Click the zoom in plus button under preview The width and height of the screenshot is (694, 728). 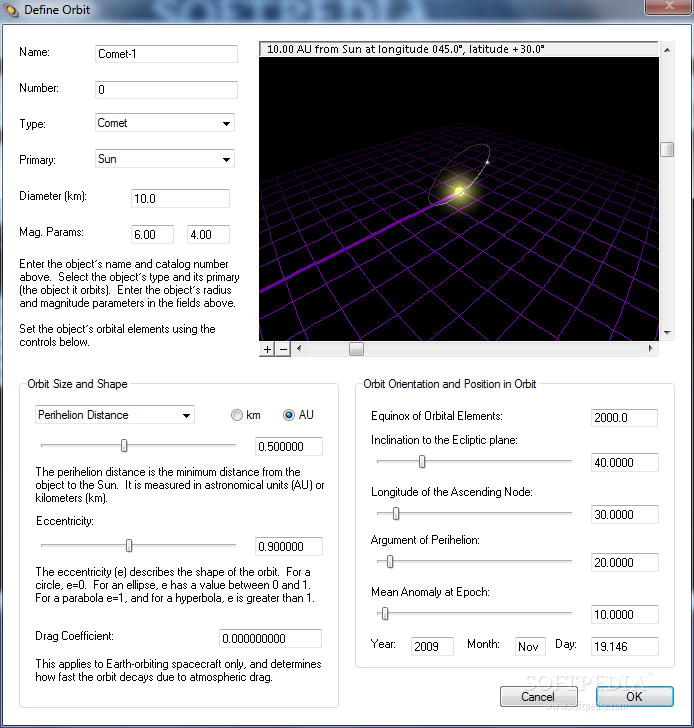point(267,349)
